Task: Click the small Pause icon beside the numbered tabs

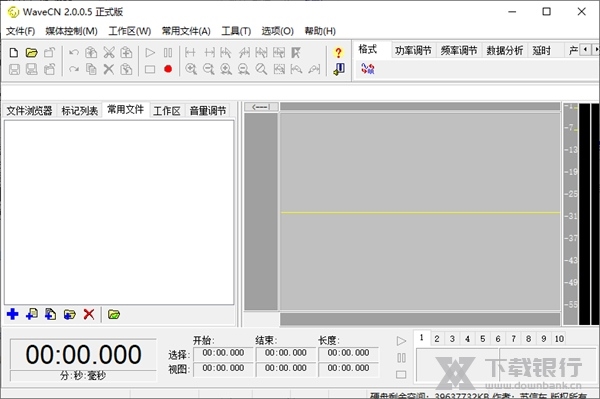Action: [x=401, y=358]
